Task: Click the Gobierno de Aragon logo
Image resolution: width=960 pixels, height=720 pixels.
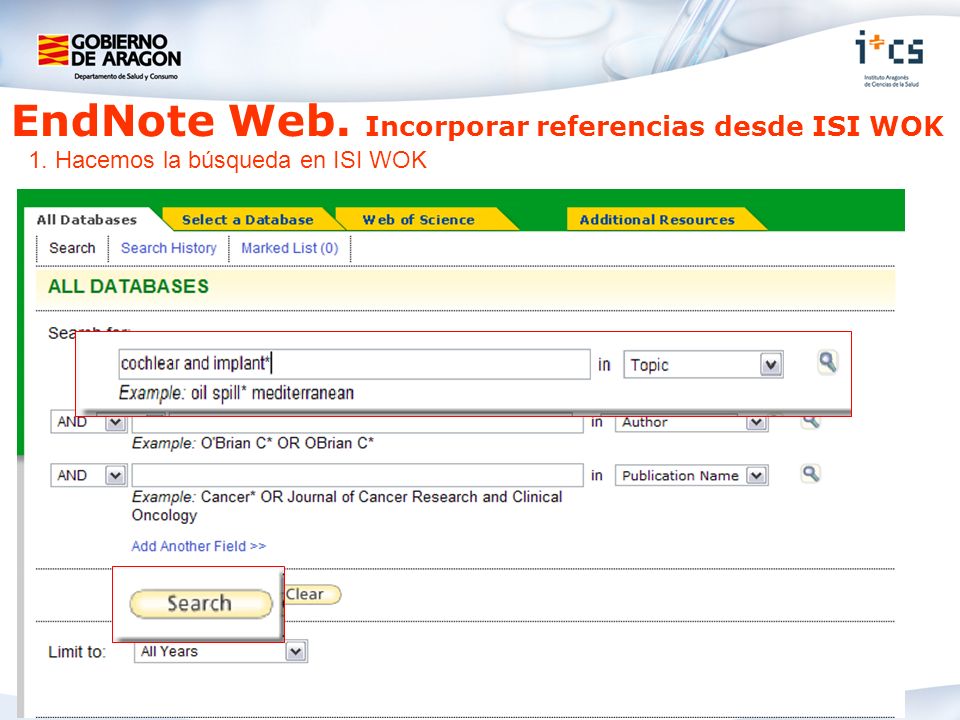Action: (x=110, y=57)
